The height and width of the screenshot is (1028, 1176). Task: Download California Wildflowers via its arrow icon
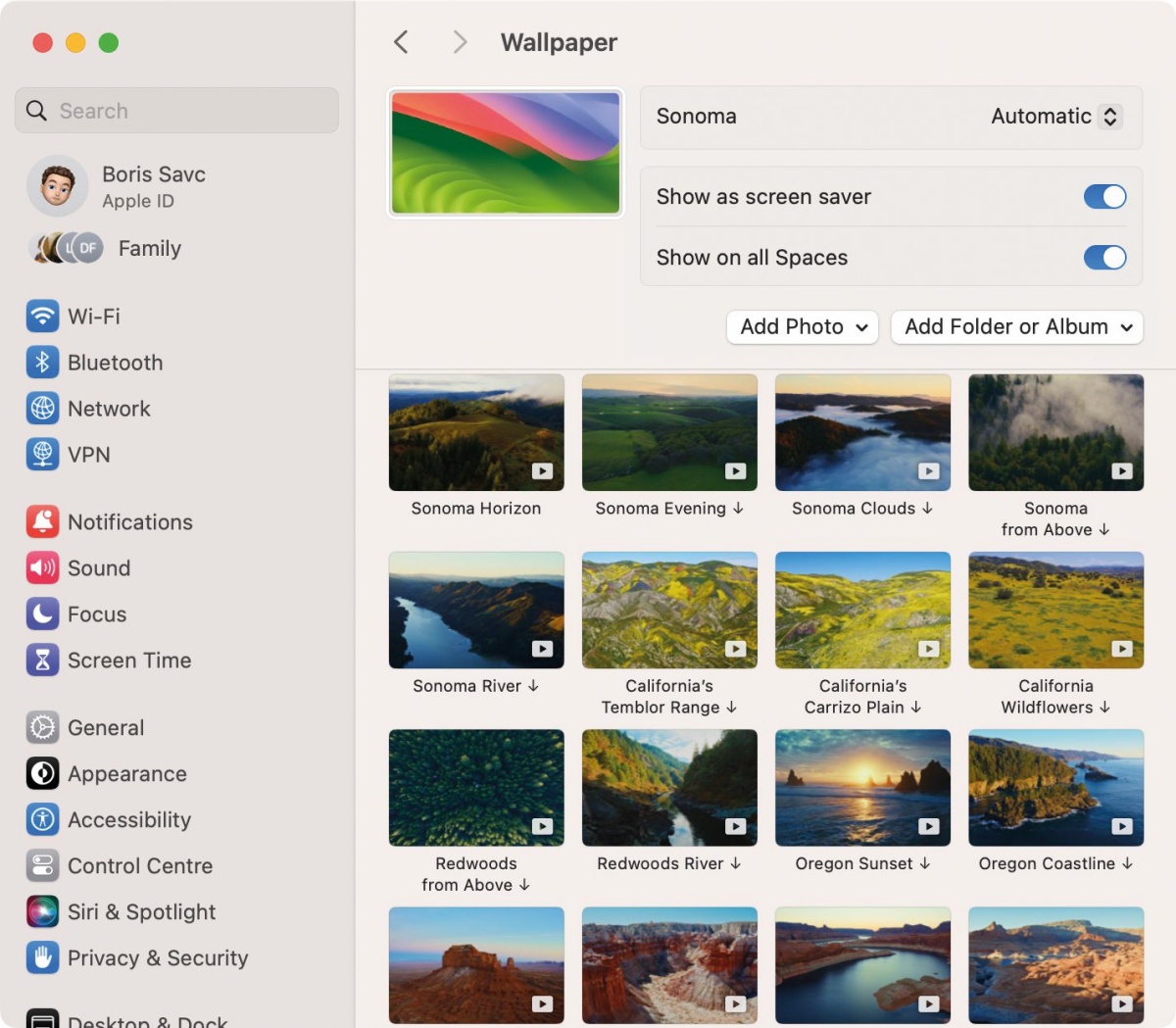[x=1104, y=707]
